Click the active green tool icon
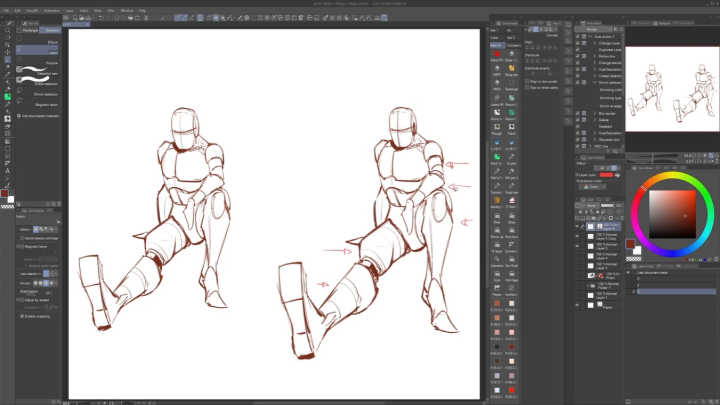 pyautogui.click(x=8, y=97)
